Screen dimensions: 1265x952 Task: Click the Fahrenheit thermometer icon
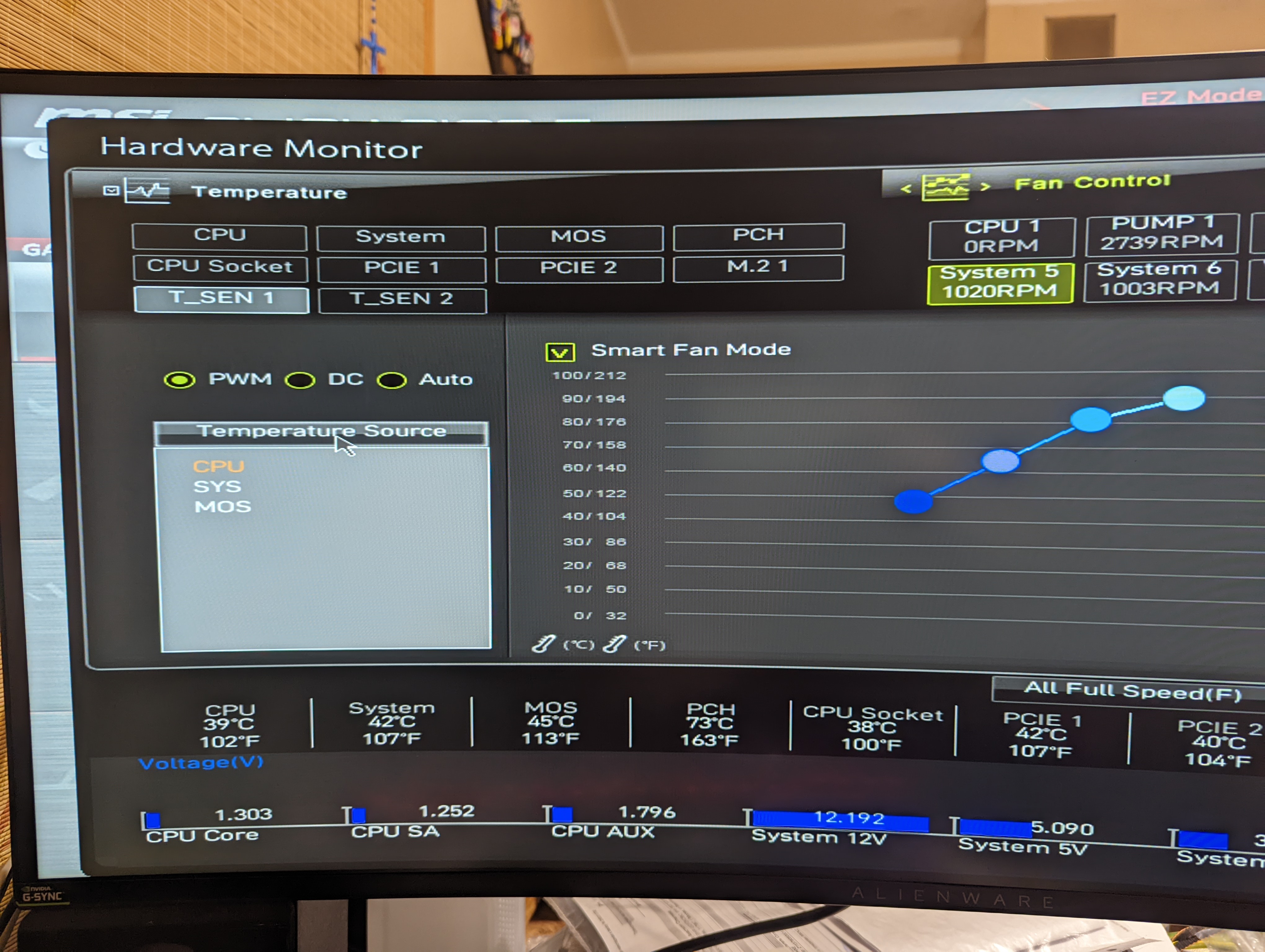click(x=614, y=644)
